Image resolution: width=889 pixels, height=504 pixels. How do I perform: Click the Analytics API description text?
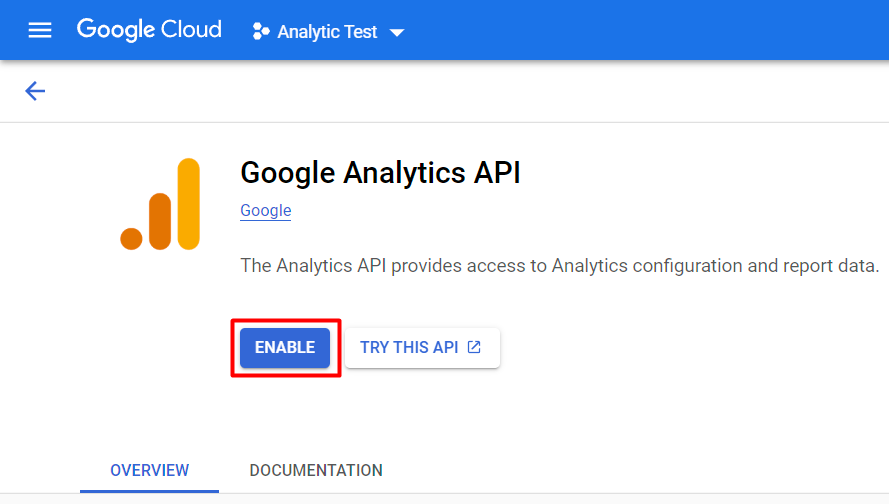point(559,266)
